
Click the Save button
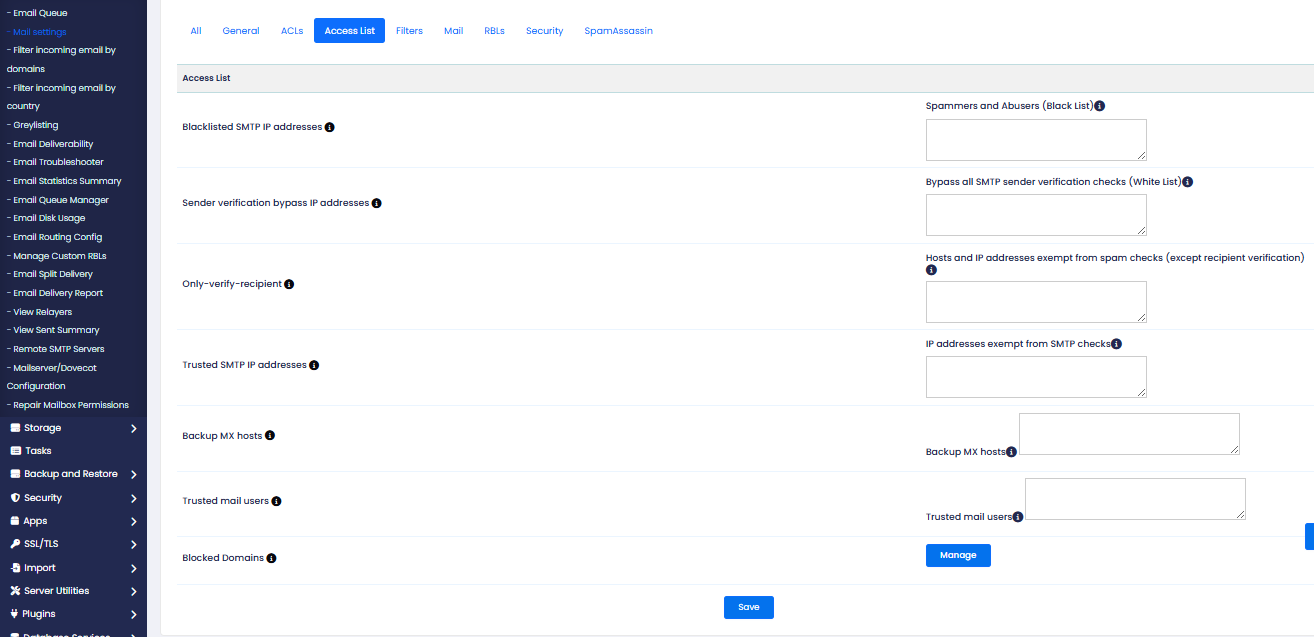tap(749, 607)
